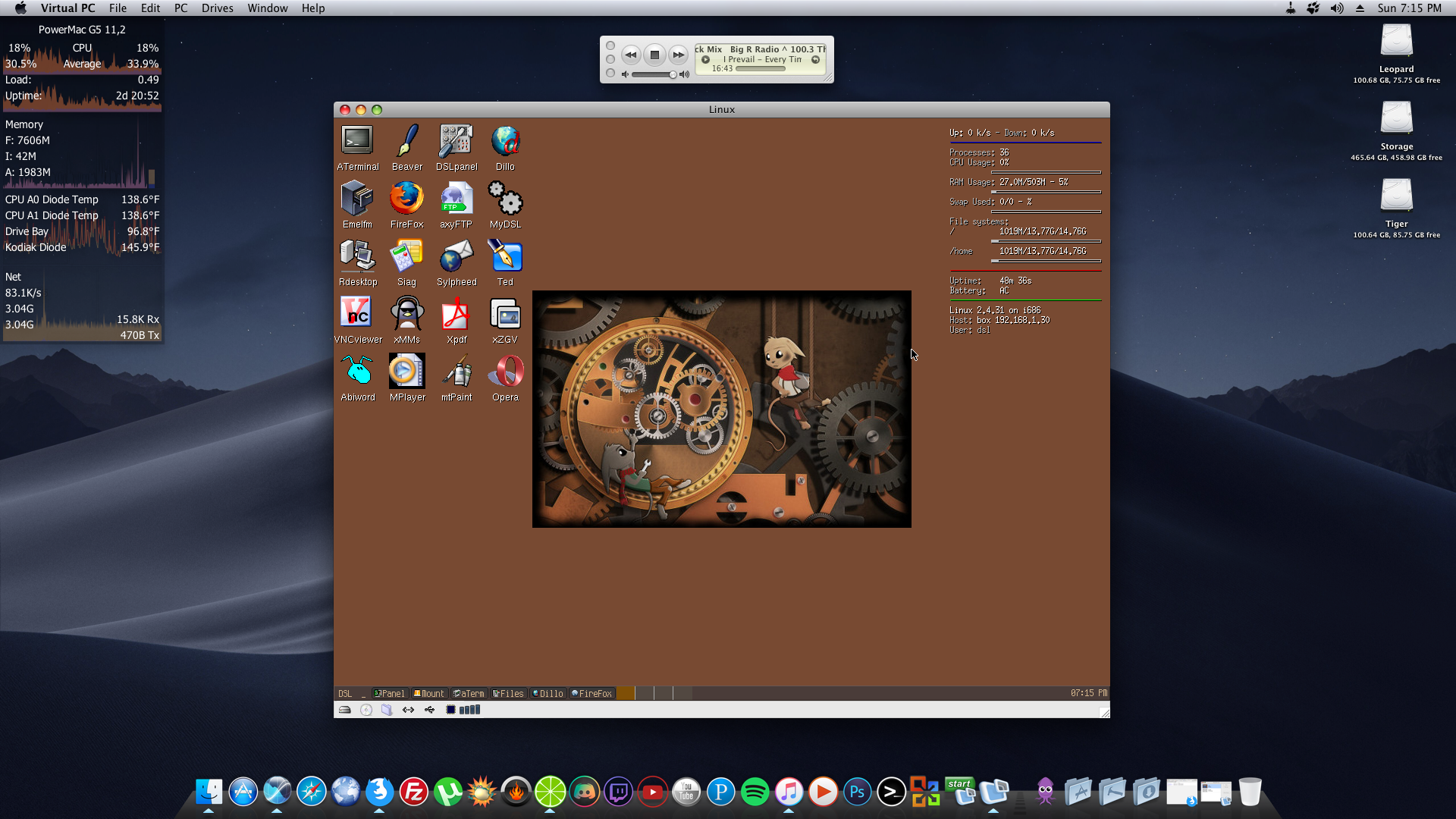This screenshot has height=819, width=1456.
Task: Click the USB icon in the Virtual PC status bar
Action: [x=429, y=711]
